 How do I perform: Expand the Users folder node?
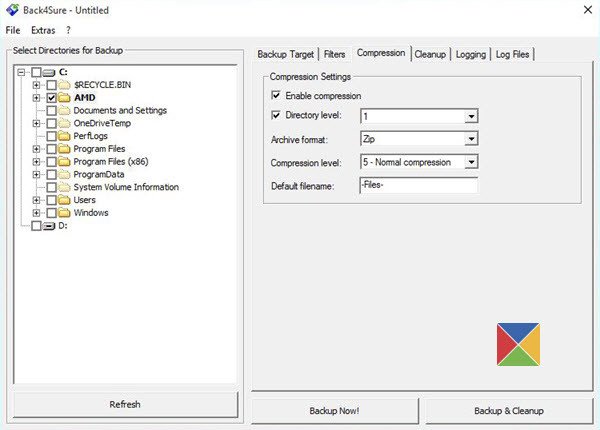point(36,200)
